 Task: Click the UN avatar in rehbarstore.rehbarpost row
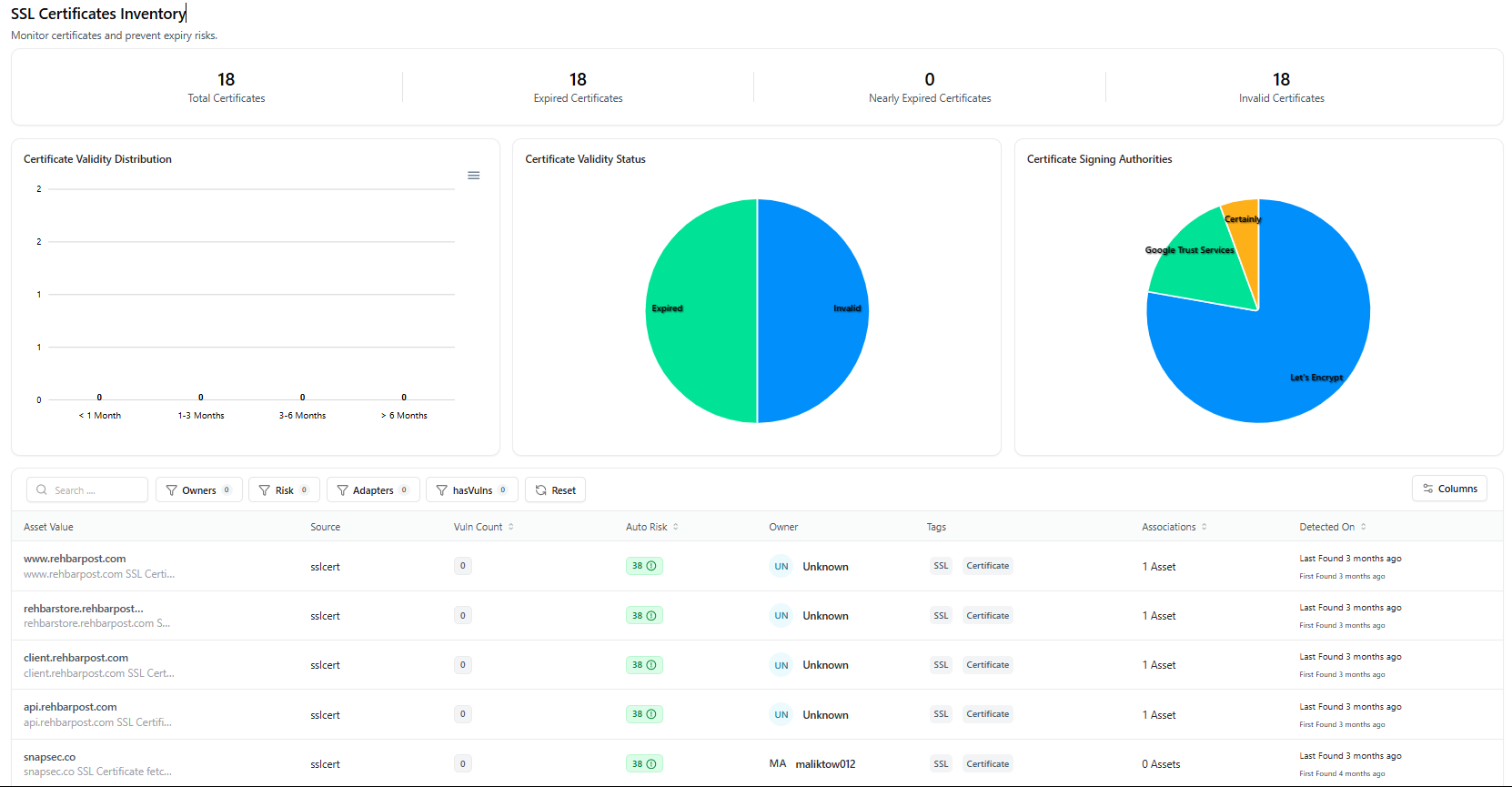pyautogui.click(x=781, y=616)
